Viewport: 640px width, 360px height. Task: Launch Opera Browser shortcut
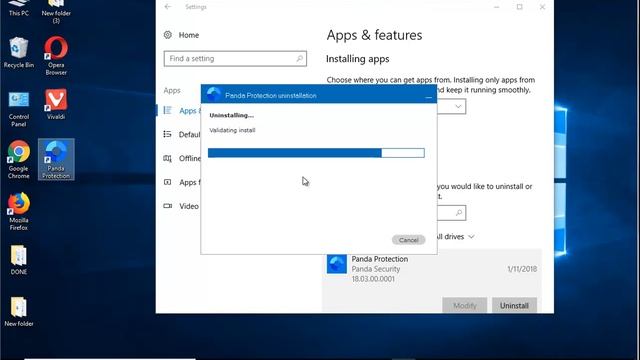click(x=56, y=56)
